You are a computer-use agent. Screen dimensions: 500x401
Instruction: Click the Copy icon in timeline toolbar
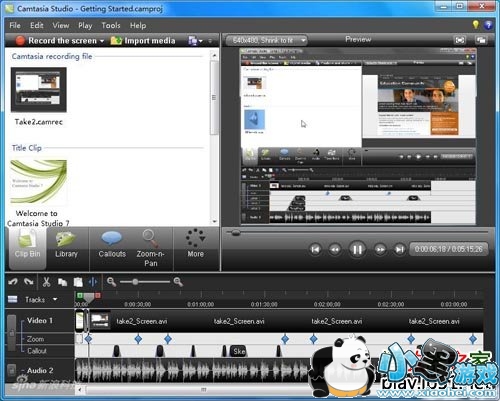pyautogui.click(x=62, y=282)
